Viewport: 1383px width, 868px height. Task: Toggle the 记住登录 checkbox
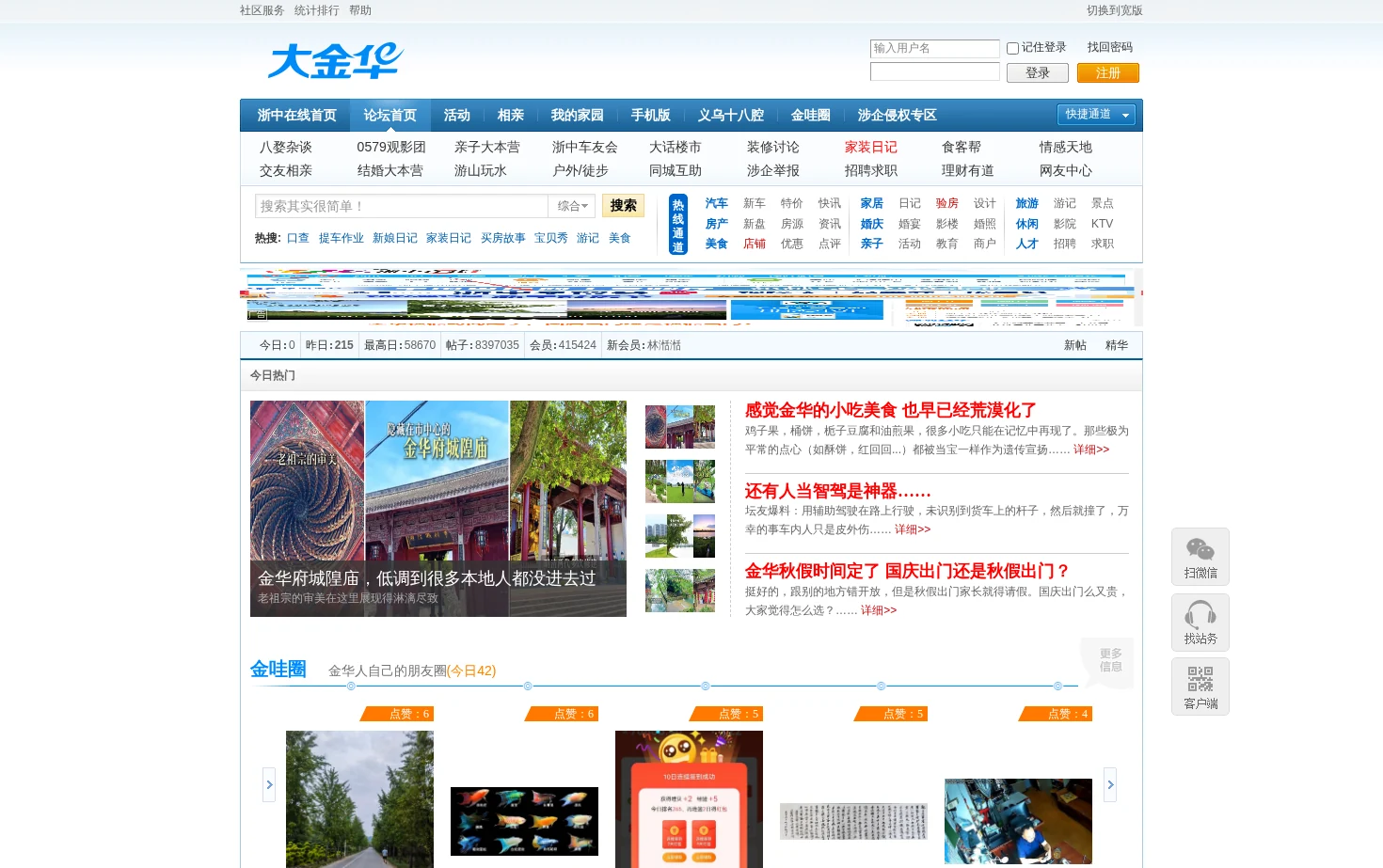[x=1013, y=48]
